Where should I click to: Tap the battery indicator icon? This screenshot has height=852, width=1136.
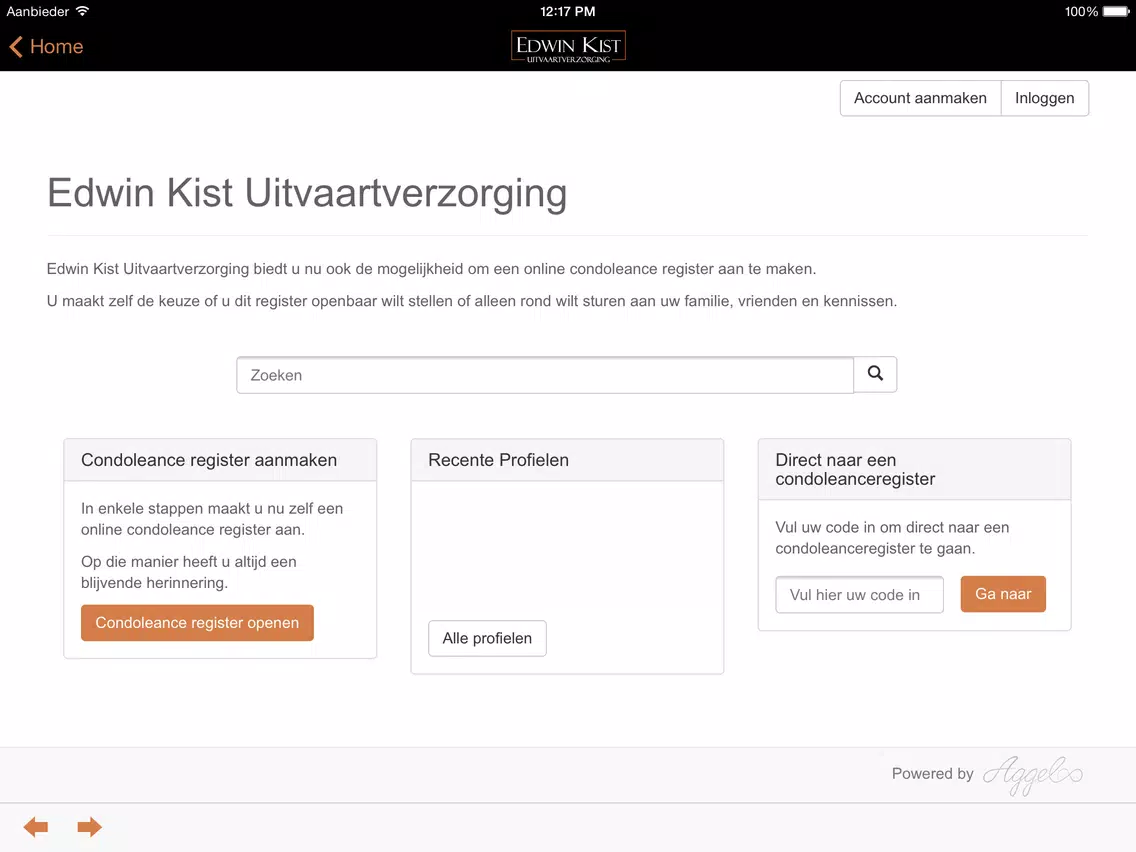coord(1116,12)
